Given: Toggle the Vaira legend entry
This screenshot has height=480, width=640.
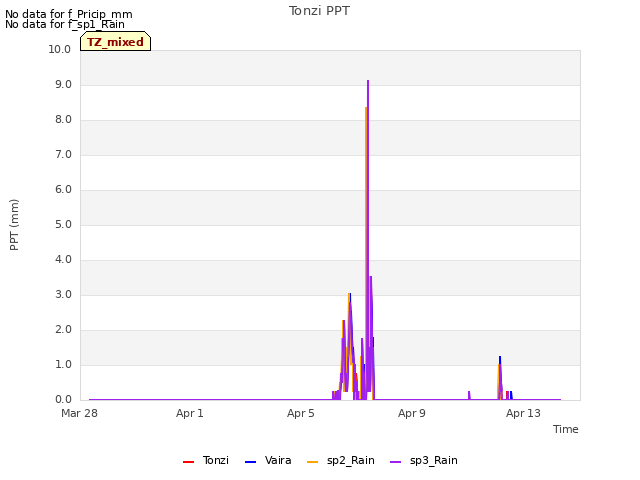Looking at the screenshot, I should (268, 460).
